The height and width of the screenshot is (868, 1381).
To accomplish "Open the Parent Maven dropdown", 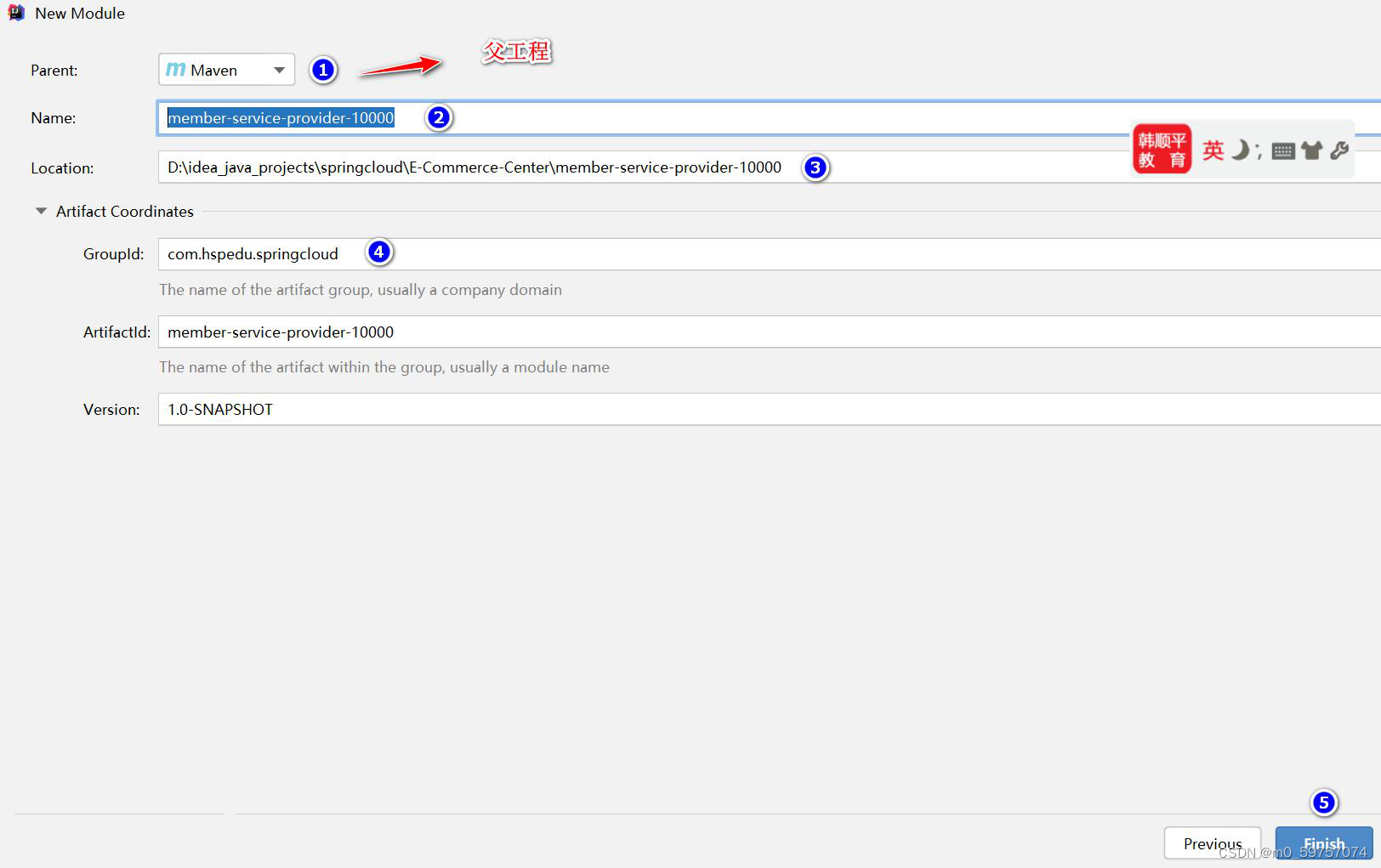I will [x=226, y=70].
